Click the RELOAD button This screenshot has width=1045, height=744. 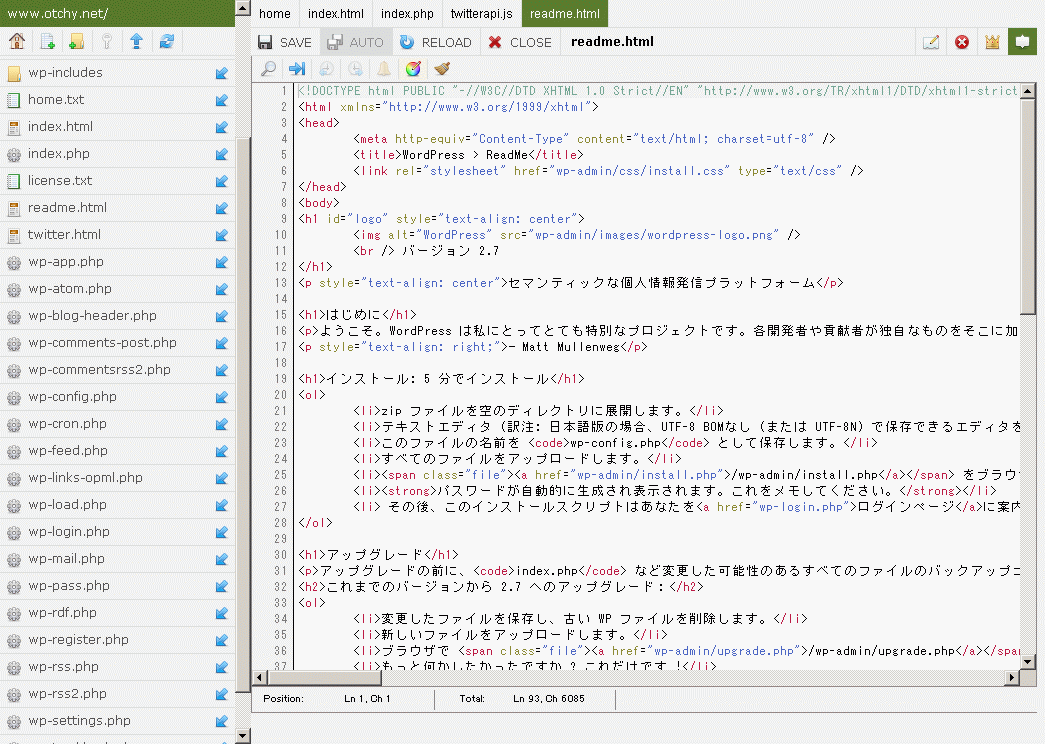(x=435, y=42)
